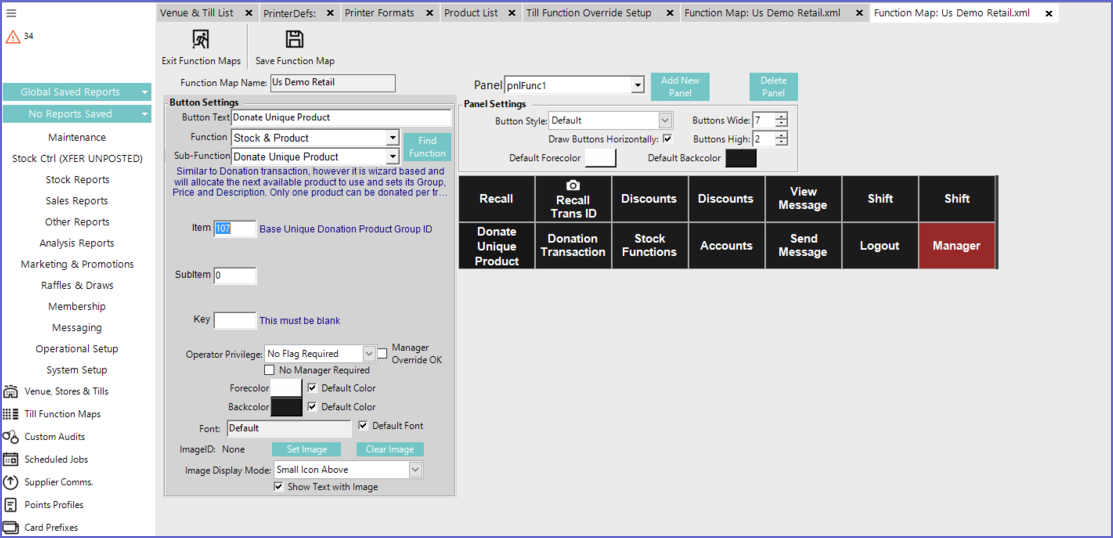Image resolution: width=1113 pixels, height=538 pixels.
Task: Click the black Backcolor swatch
Action: pos(287,407)
